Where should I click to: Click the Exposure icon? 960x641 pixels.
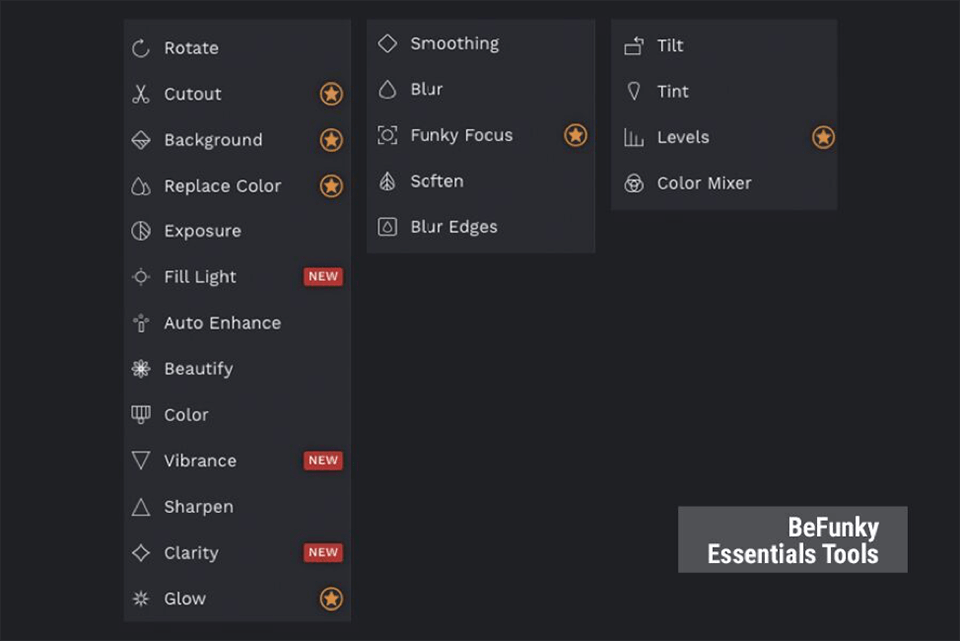tap(141, 231)
